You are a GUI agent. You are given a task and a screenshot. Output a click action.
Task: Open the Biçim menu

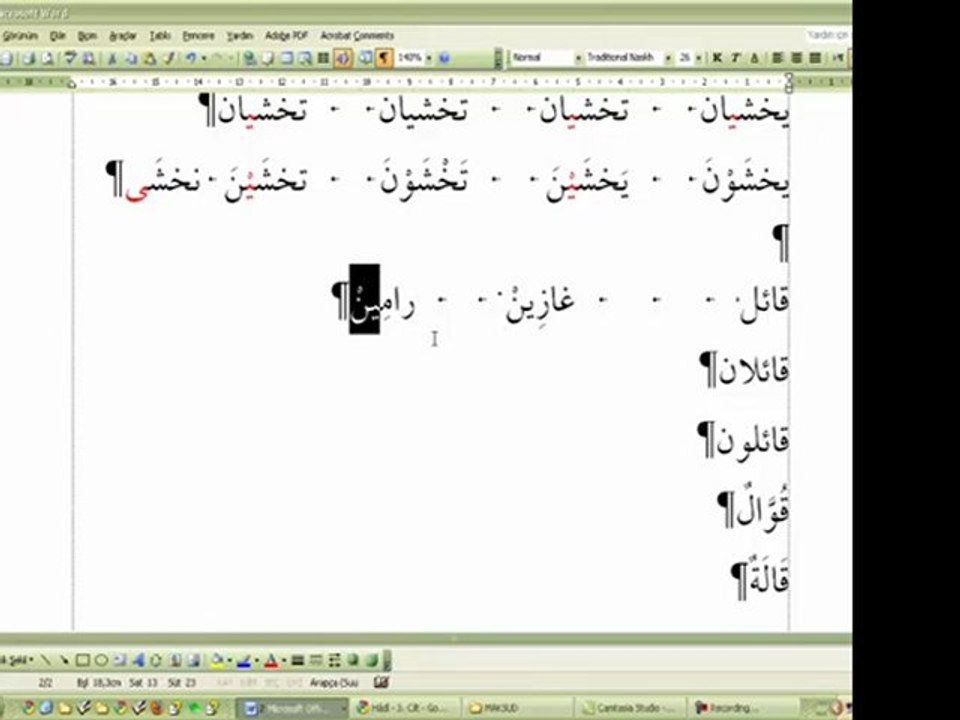click(x=88, y=36)
